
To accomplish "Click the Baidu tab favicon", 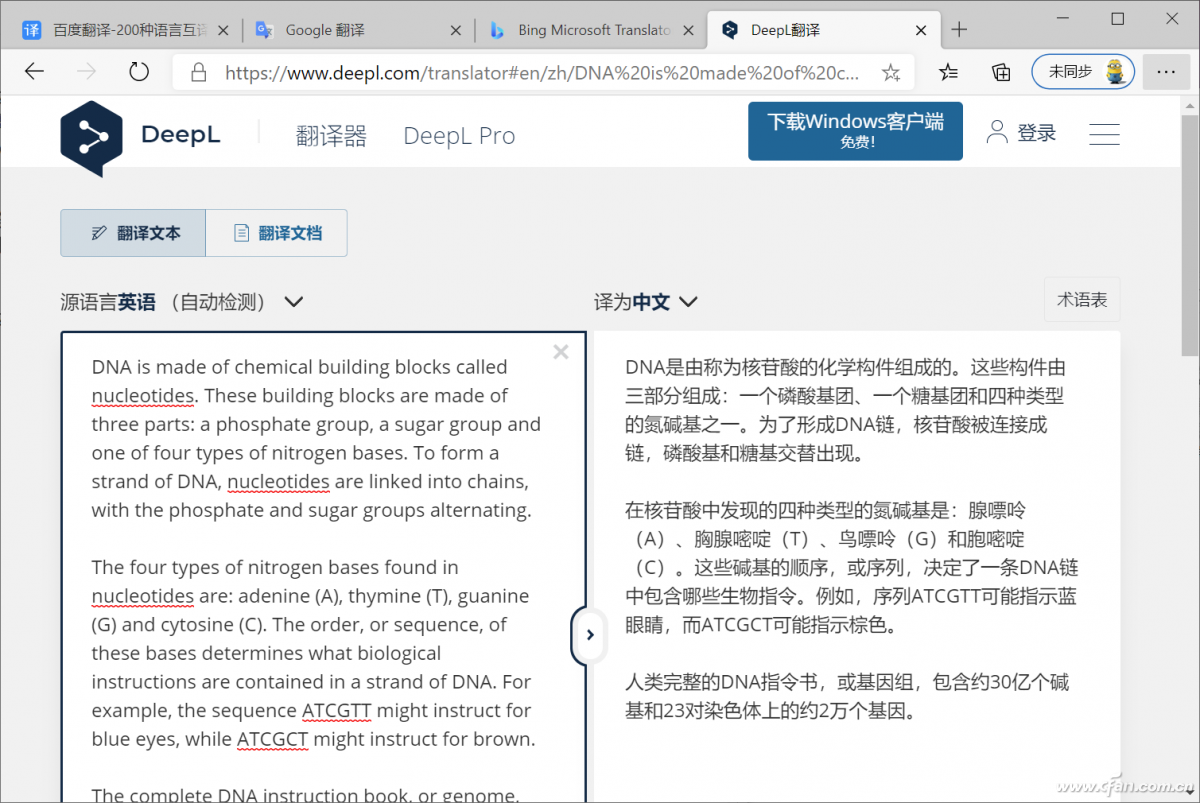I will point(32,30).
